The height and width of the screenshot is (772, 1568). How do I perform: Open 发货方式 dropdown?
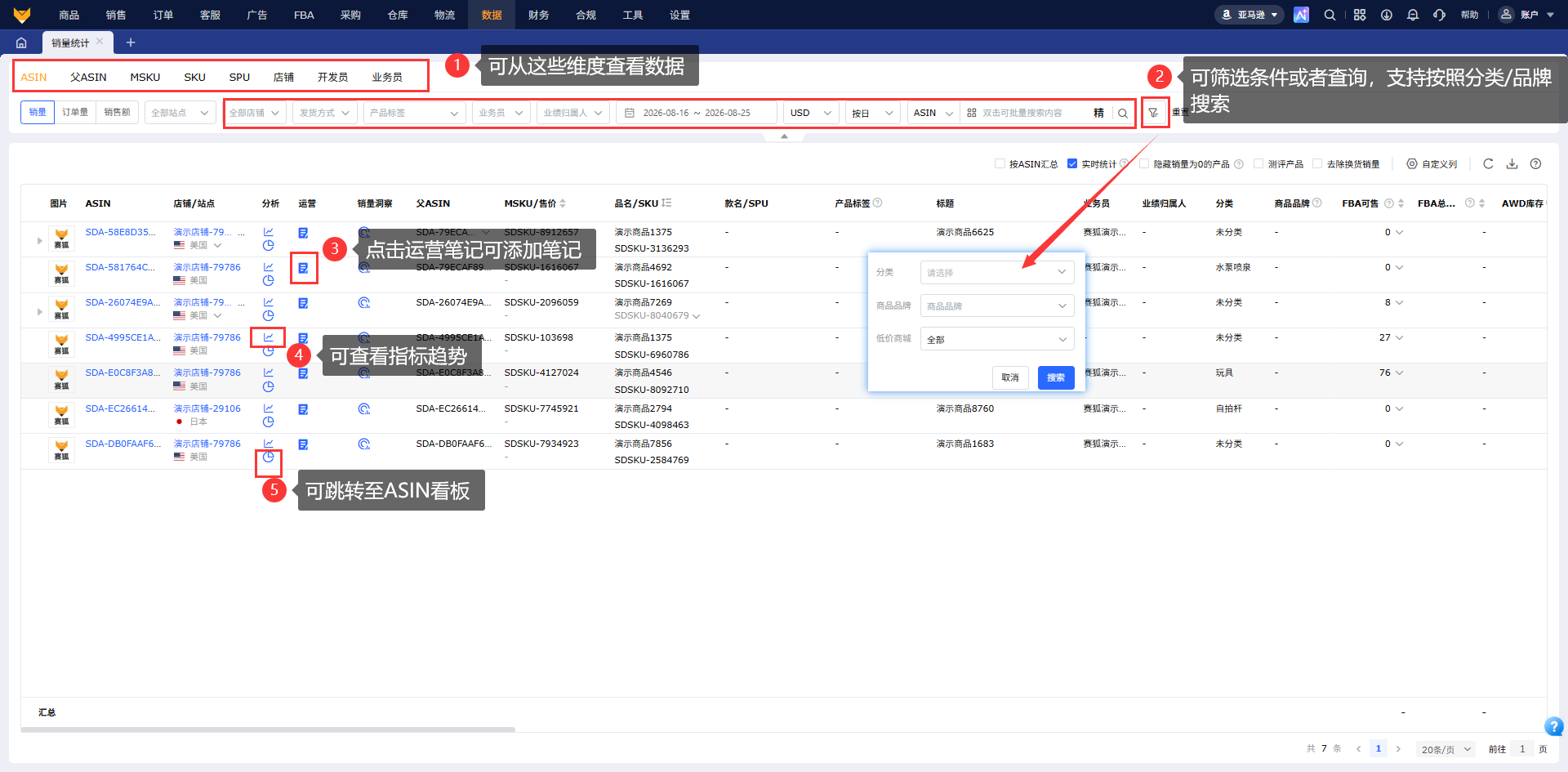324,113
